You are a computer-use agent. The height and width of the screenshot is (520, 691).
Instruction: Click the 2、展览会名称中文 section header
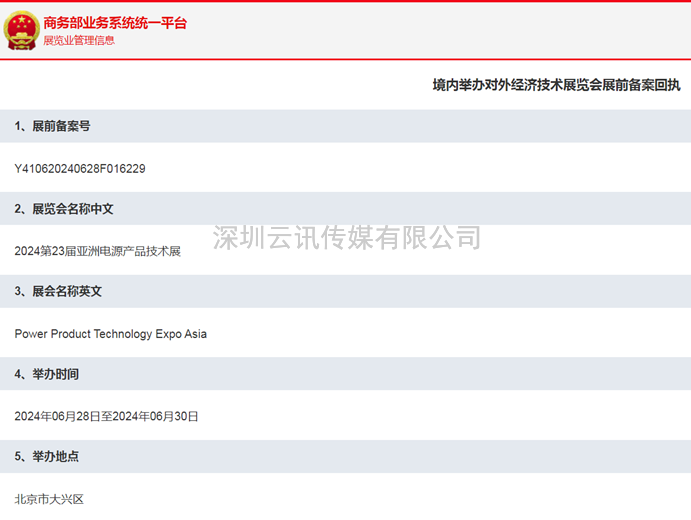point(346,208)
